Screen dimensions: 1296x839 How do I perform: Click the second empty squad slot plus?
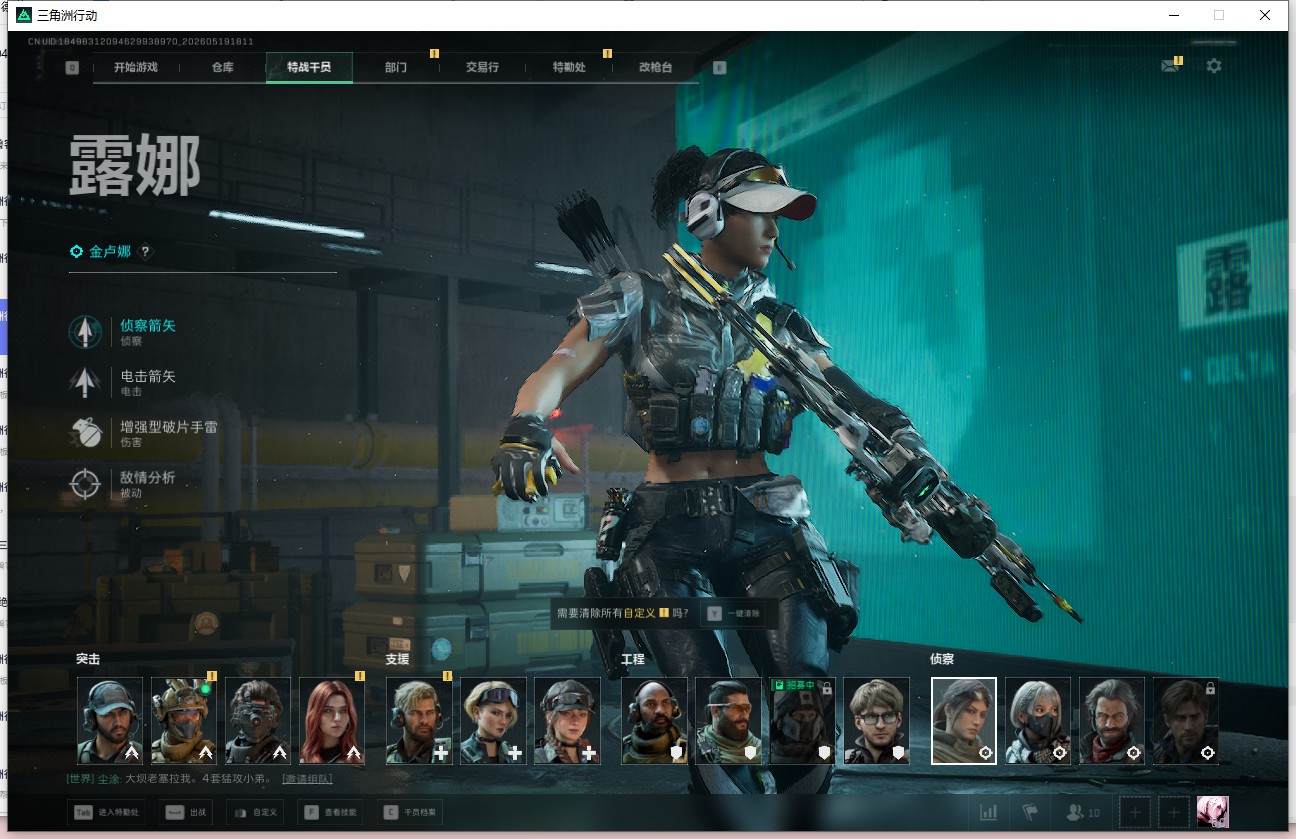click(x=1174, y=812)
